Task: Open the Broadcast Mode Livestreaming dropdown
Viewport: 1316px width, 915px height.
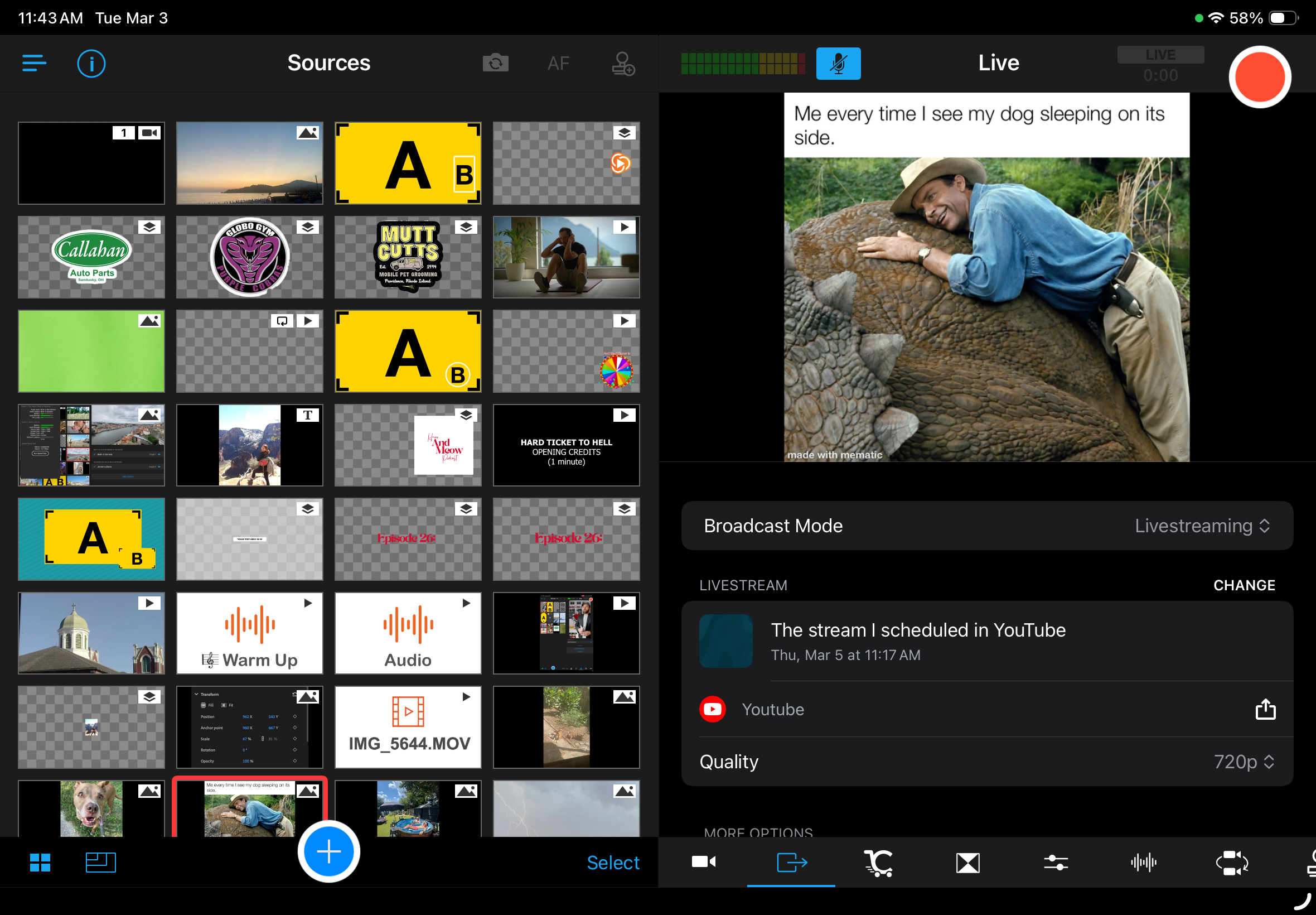Action: [1202, 526]
